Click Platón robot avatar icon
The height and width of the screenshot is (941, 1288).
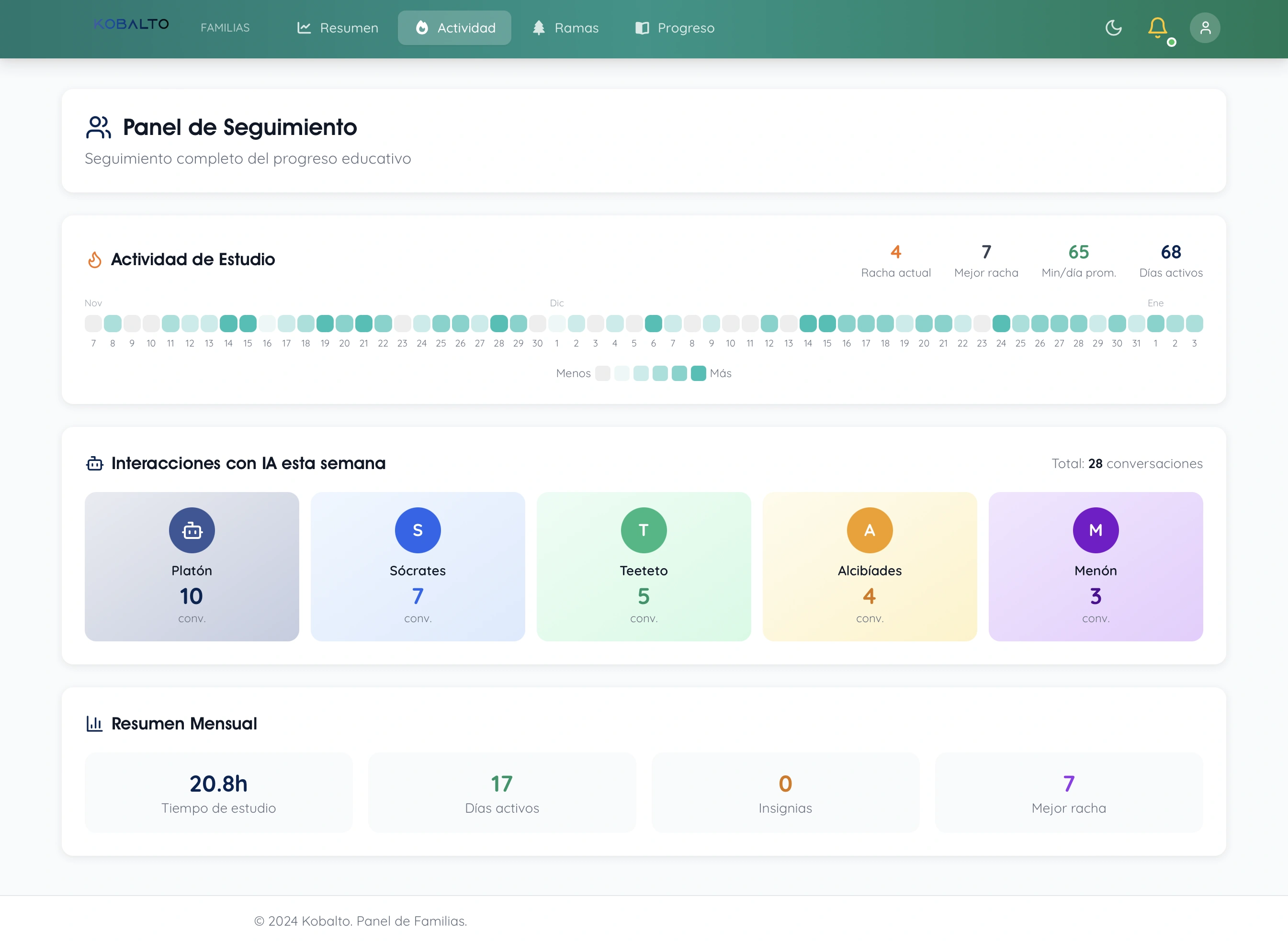tap(192, 530)
